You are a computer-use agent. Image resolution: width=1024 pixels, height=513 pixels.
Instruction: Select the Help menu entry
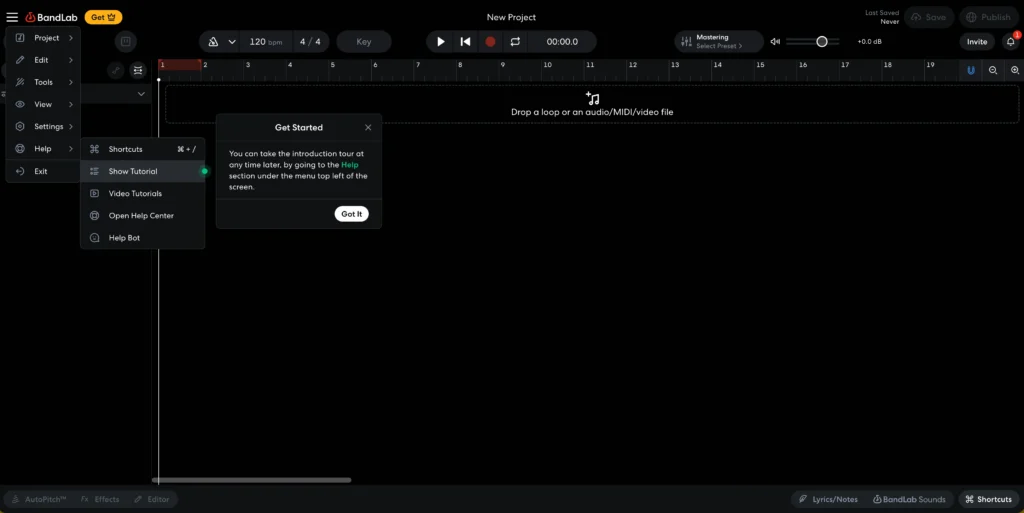[44, 149]
